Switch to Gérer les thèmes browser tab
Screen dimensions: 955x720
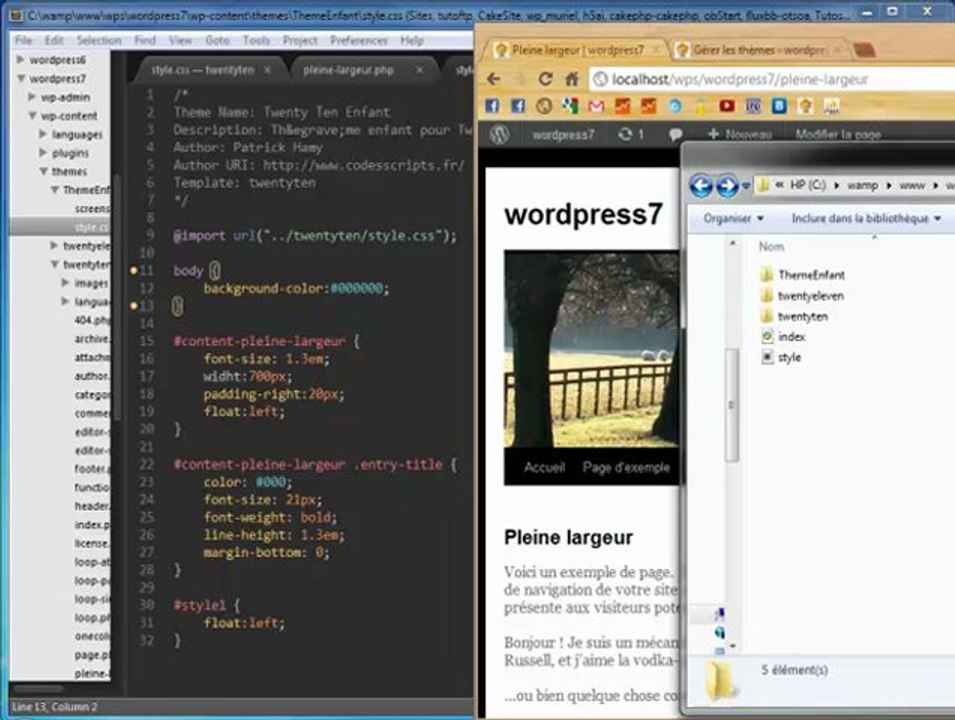pos(759,50)
